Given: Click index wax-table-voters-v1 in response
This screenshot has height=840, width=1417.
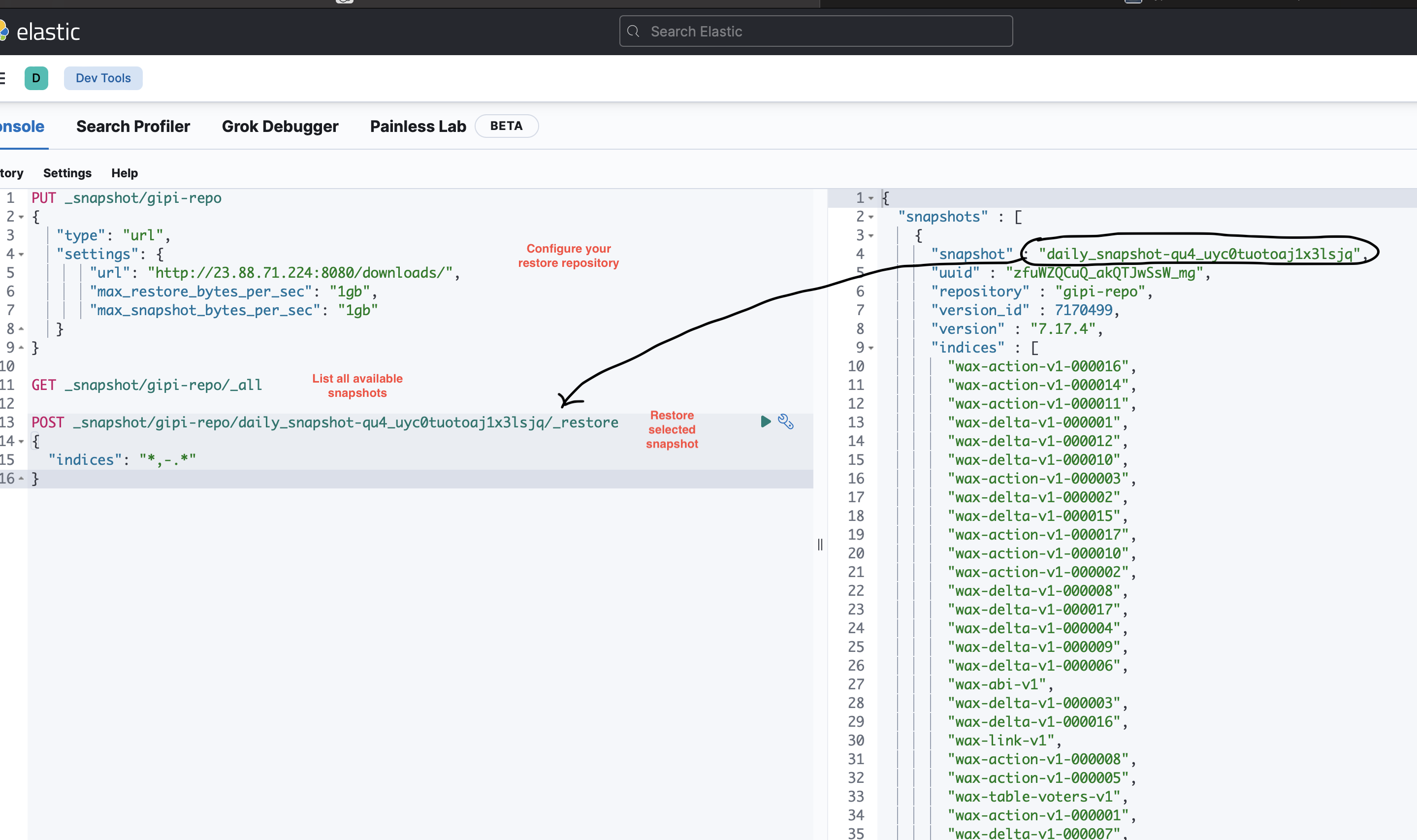Looking at the screenshot, I should pyautogui.click(x=1034, y=796).
